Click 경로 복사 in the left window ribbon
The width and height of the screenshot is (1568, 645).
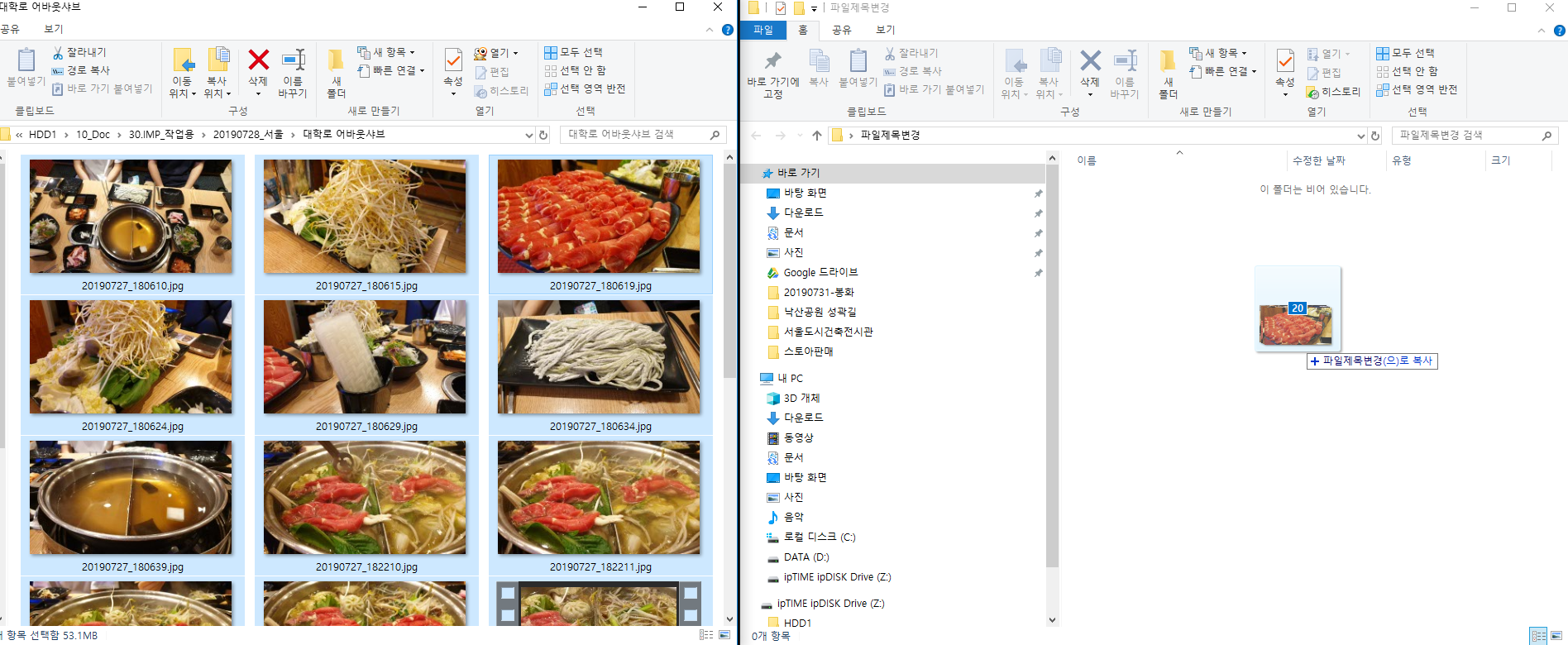(x=80, y=70)
